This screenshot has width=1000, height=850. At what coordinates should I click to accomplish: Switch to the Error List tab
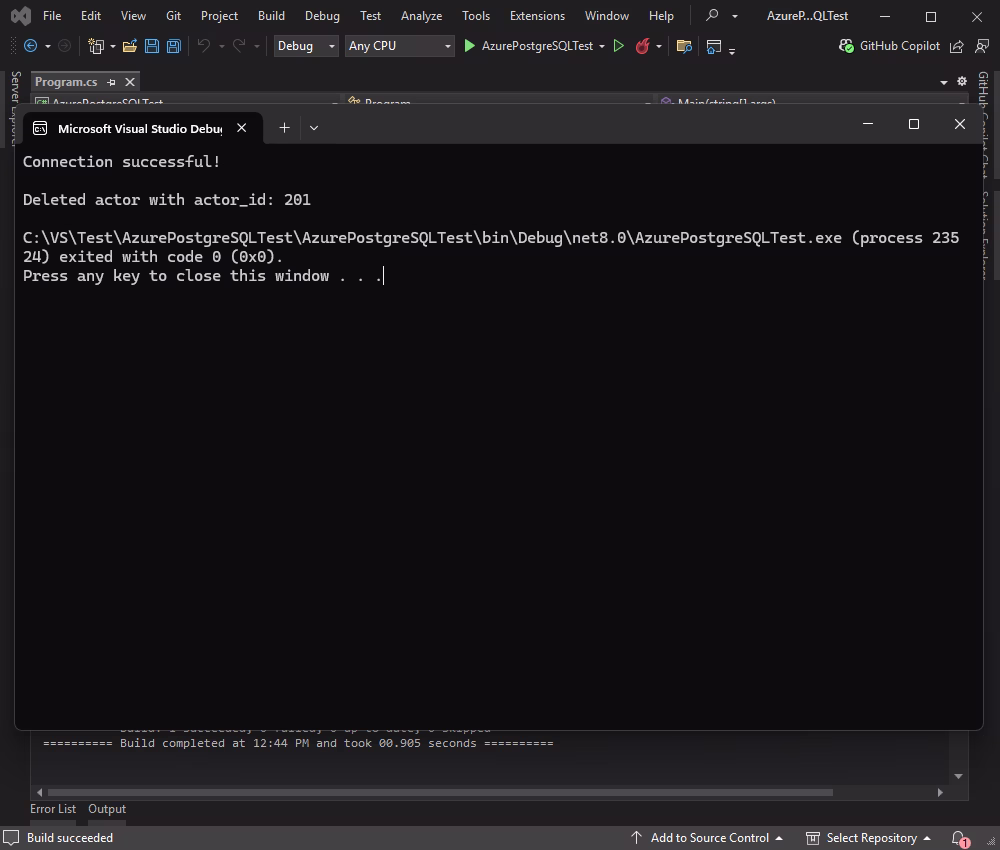(53, 808)
